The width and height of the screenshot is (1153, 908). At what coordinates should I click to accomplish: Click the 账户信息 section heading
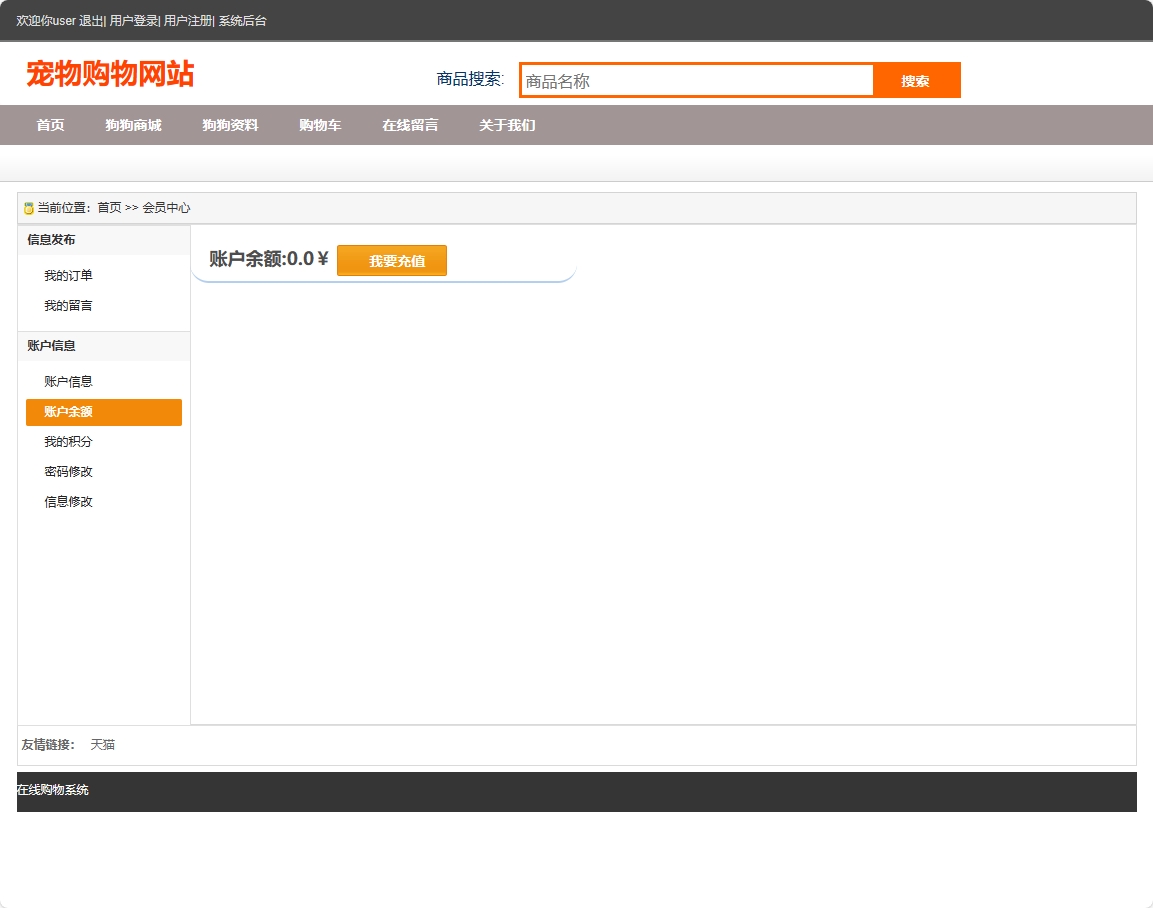(51, 346)
